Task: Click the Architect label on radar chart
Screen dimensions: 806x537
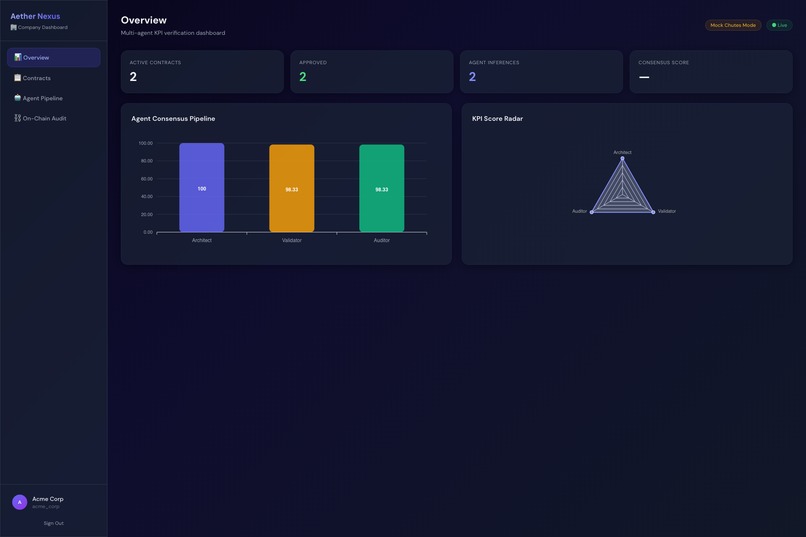Action: click(x=622, y=152)
